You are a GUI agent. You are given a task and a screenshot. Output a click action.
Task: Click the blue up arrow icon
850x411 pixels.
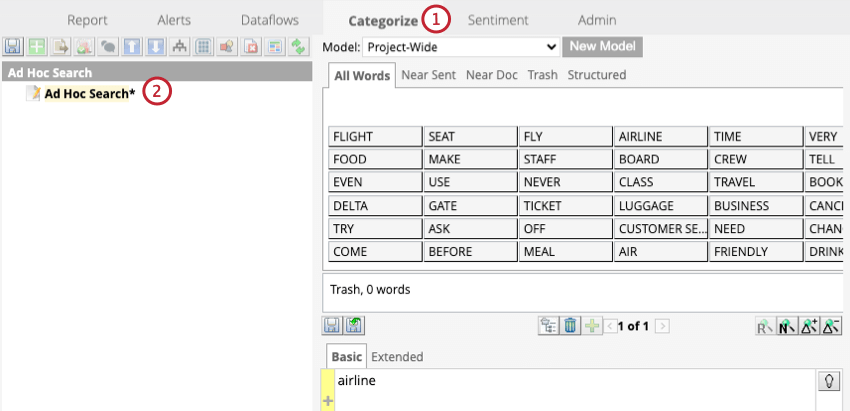pos(130,46)
